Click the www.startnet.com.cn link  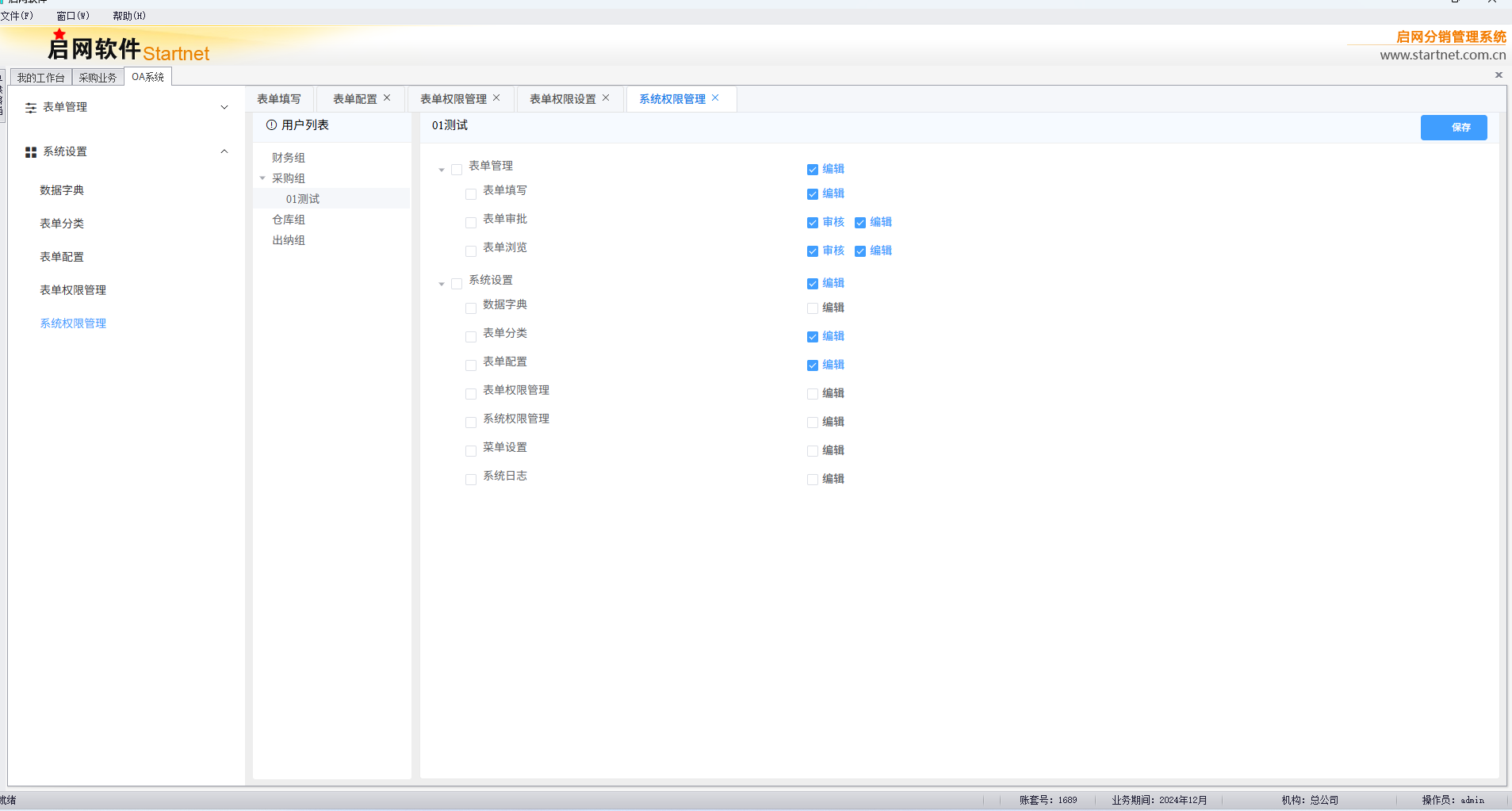(x=1442, y=55)
